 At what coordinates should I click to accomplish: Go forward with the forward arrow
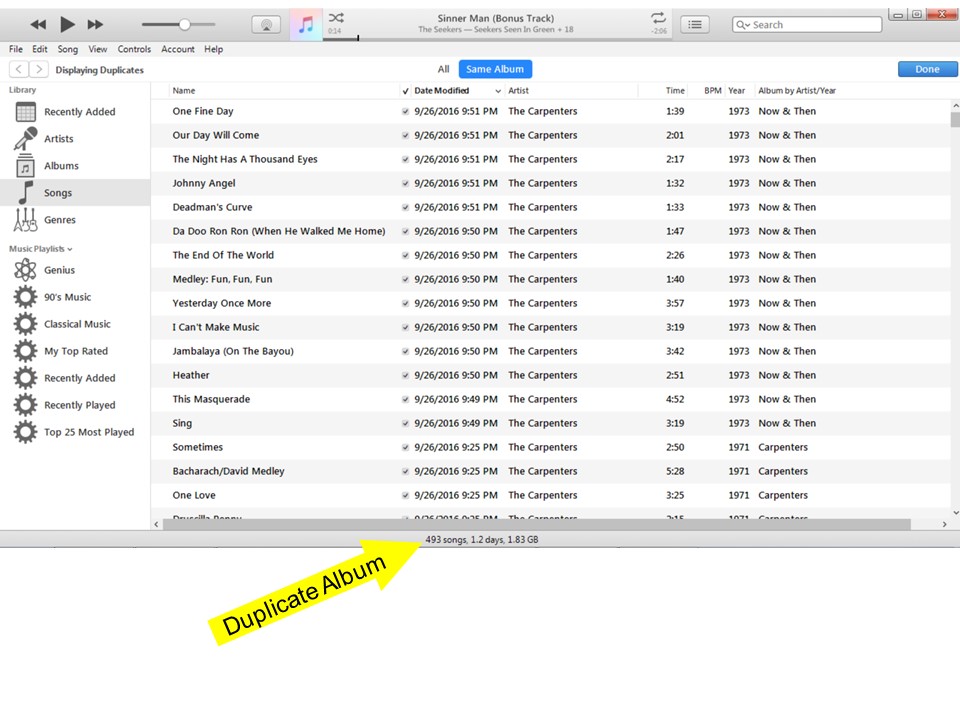(39, 69)
